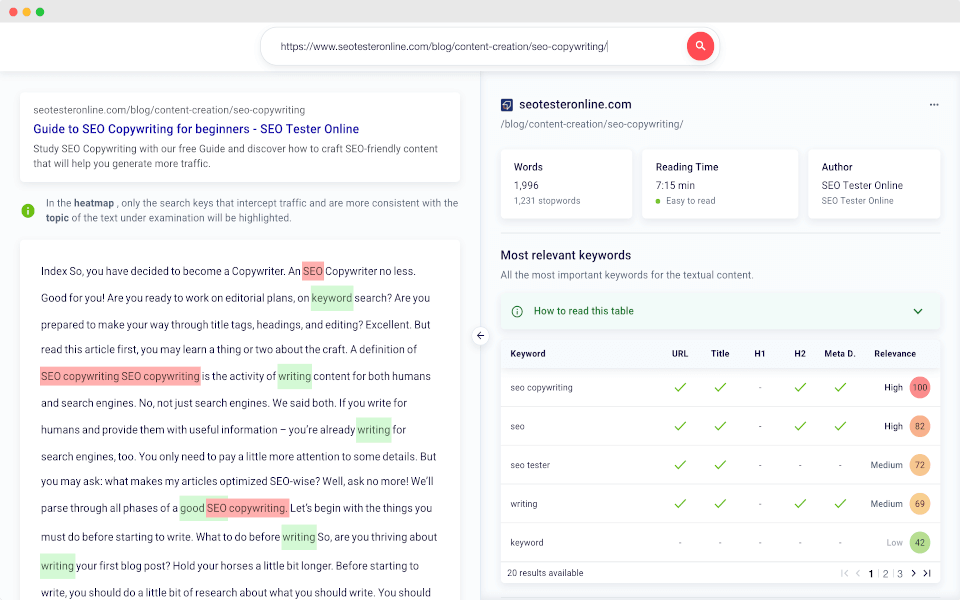Click the H2 checkmark in the 'seo' row
The height and width of the screenshot is (600, 960).
[x=800, y=426]
